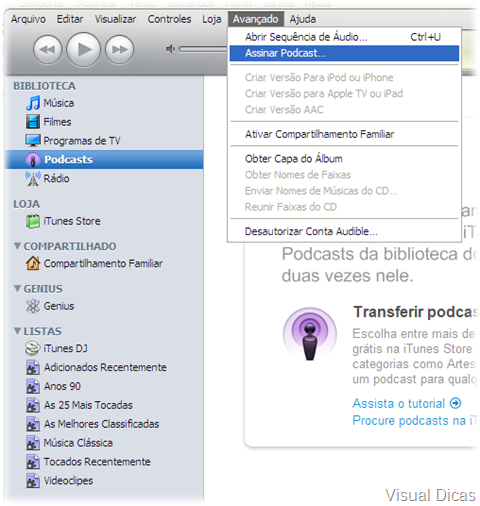480x506 pixels.
Task: Click the As 25 Mais Tocadas icon
Action: point(33,405)
